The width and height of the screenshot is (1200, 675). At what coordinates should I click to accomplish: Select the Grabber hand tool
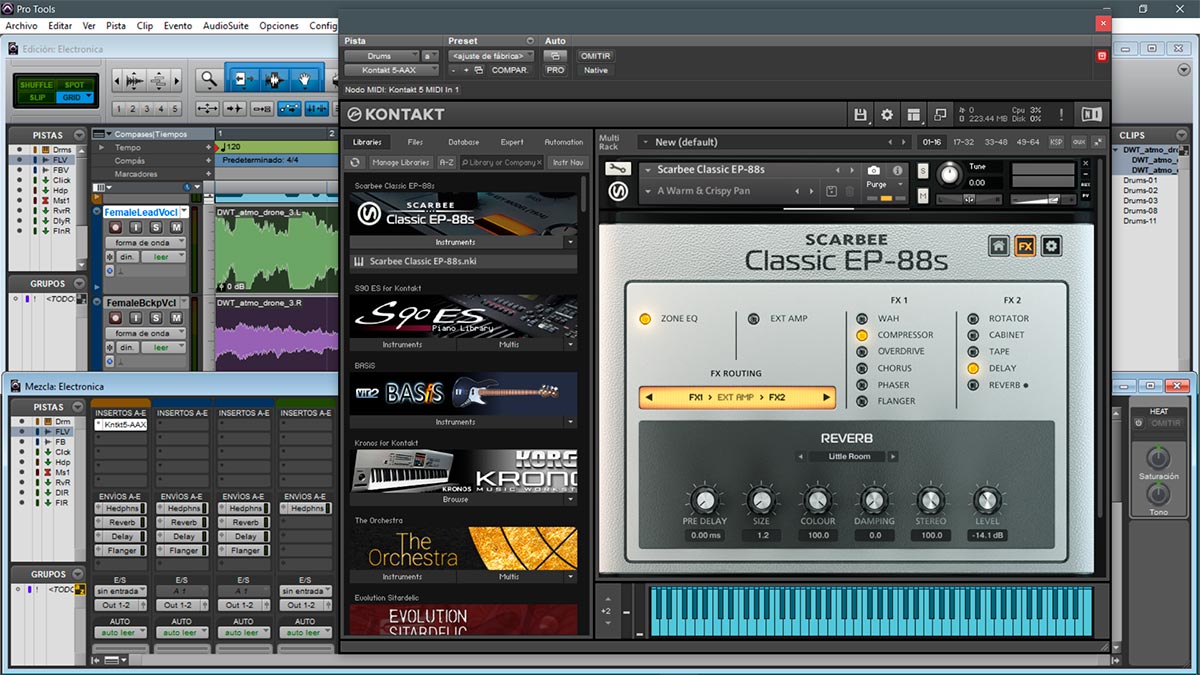coord(304,79)
